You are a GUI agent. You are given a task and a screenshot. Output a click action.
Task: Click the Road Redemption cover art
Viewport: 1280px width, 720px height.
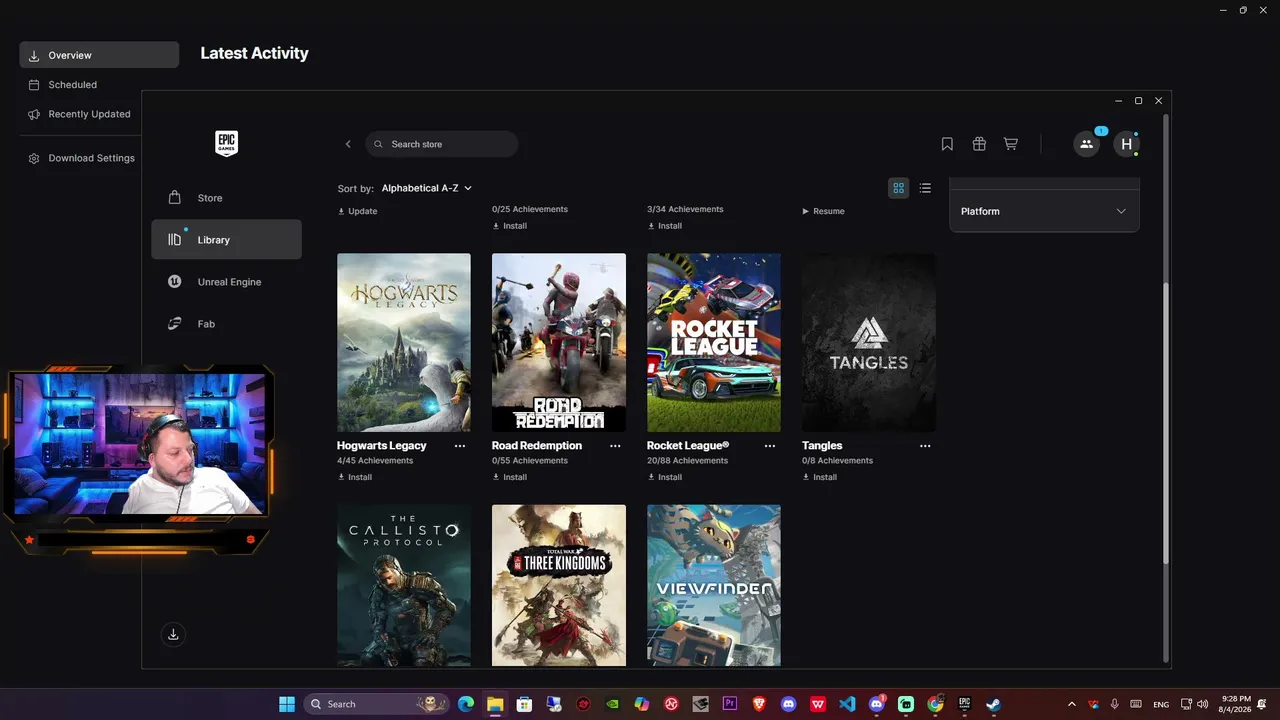pyautogui.click(x=559, y=342)
